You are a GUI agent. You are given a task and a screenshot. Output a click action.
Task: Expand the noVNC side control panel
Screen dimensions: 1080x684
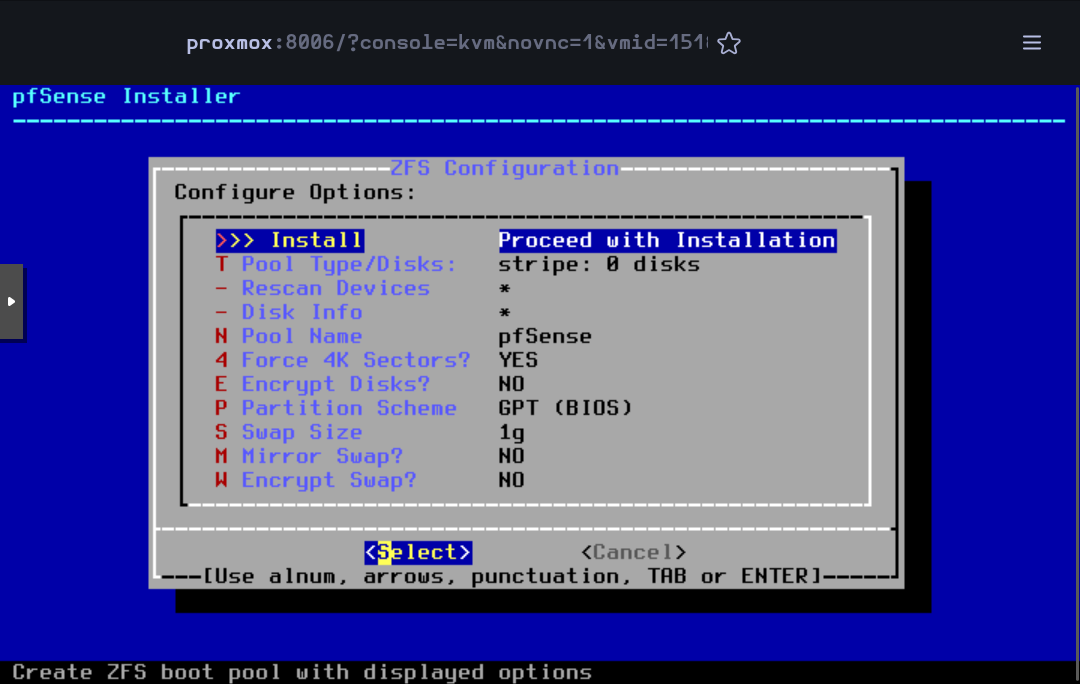click(11, 301)
